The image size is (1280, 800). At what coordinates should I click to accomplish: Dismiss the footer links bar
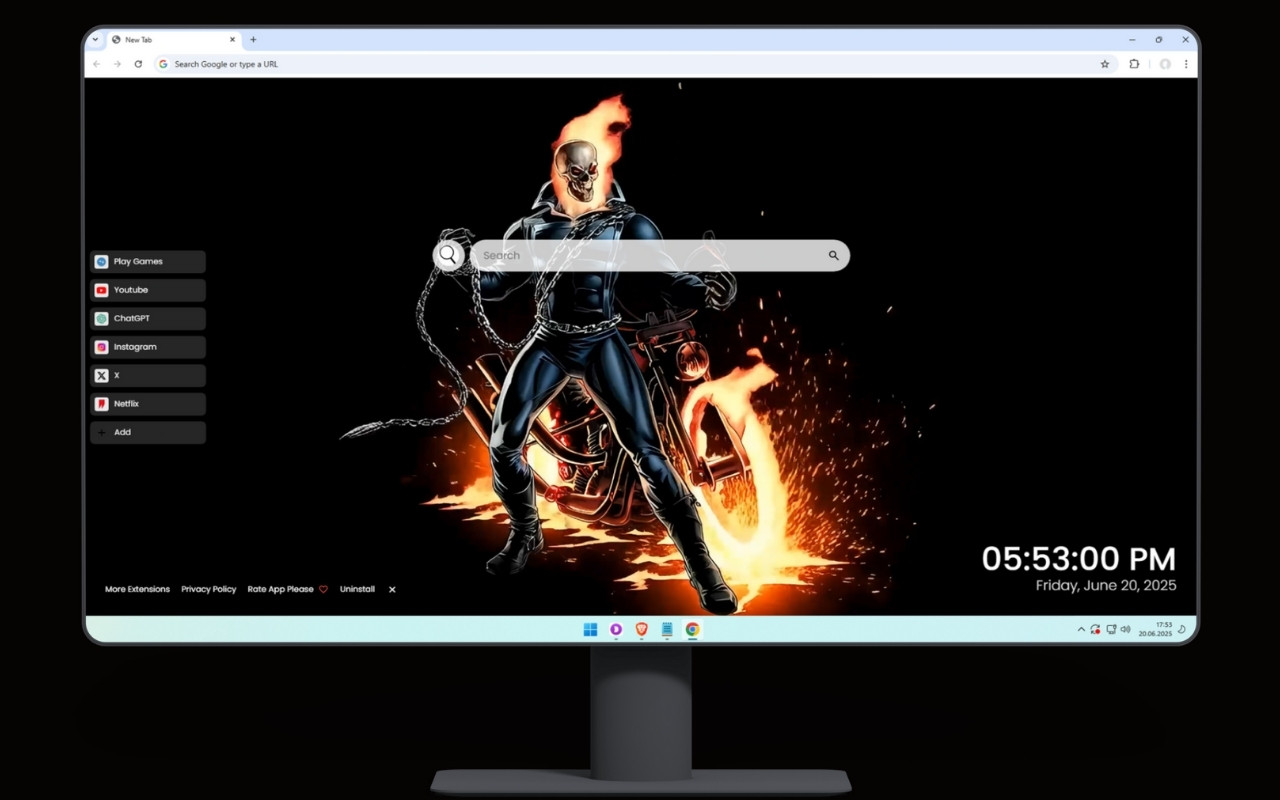click(x=392, y=589)
